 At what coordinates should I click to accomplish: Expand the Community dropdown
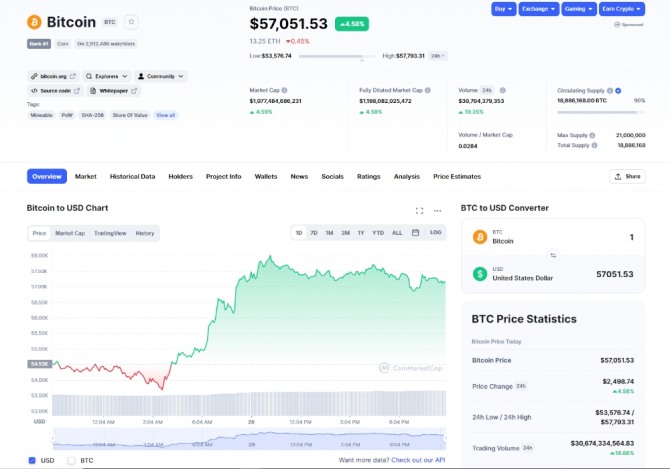161,76
